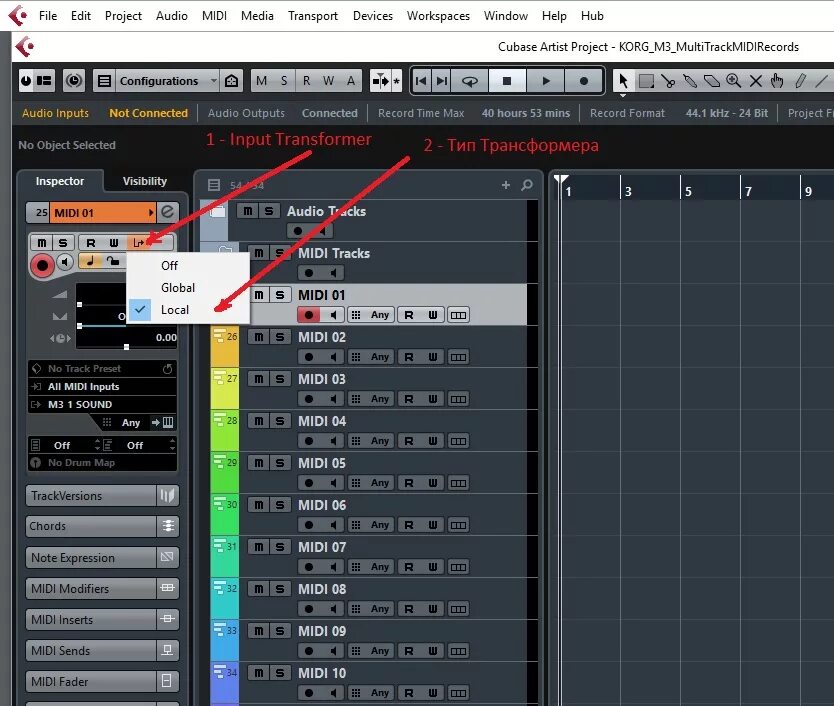Expand the Chords inspector section
Screen dimensions: 834x706
(102, 526)
